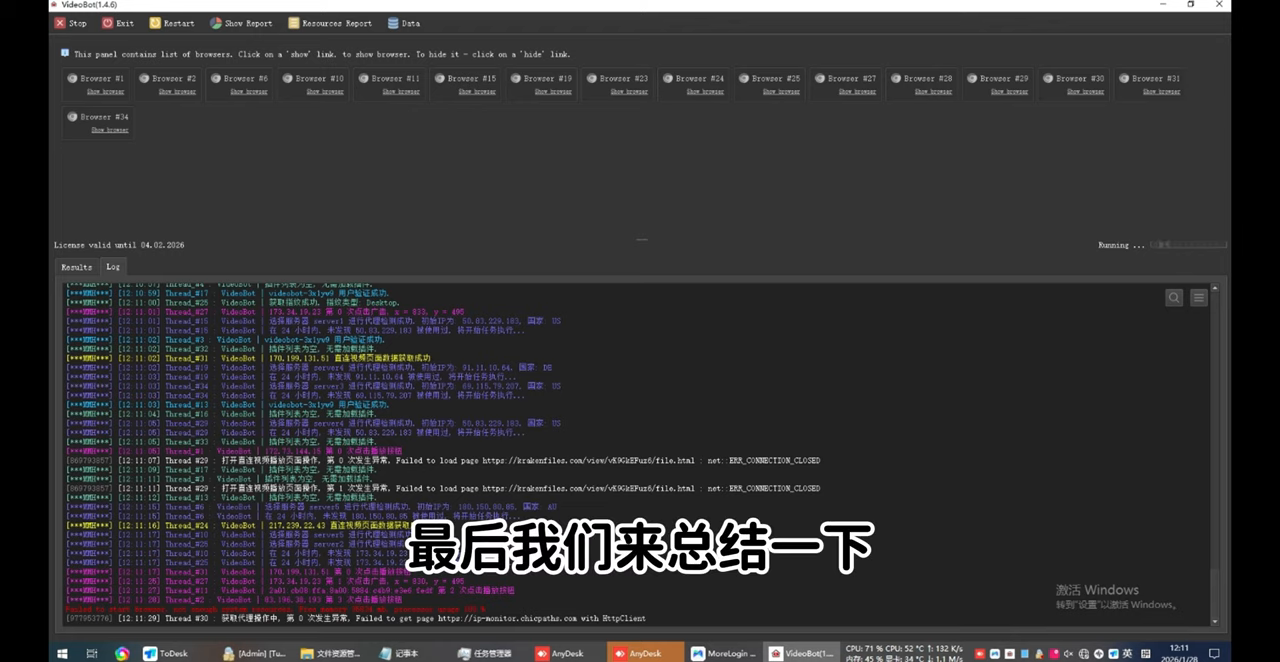Click Show browser link under Browser #11
This screenshot has height=662, width=1280.
coord(401,92)
